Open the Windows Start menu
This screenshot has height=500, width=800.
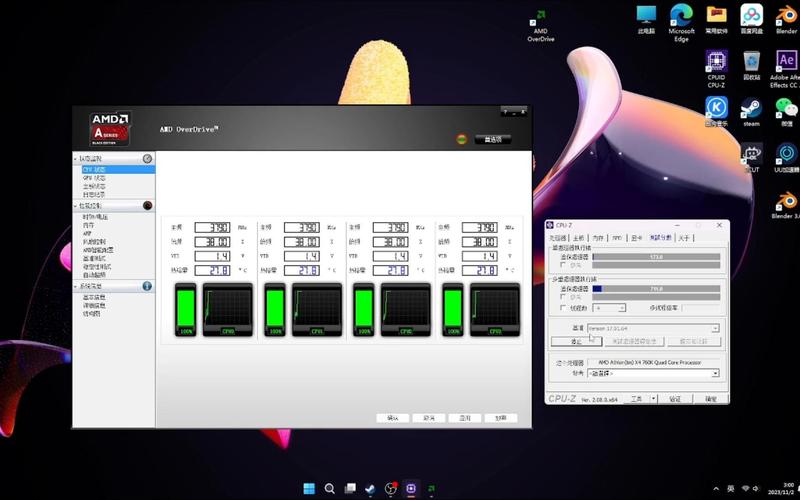309,488
